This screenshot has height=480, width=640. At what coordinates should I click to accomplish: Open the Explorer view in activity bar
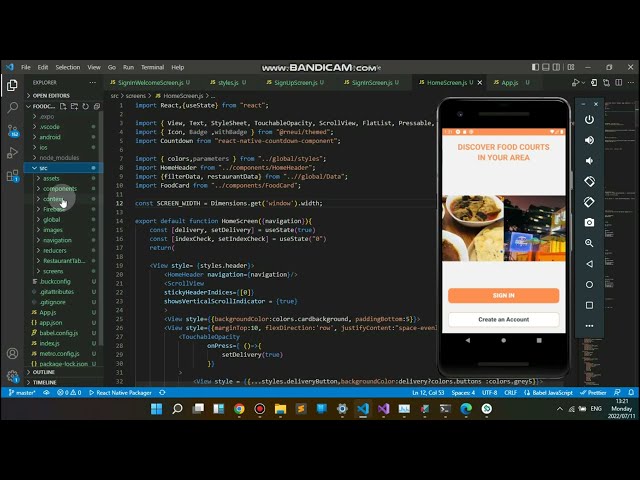(12, 85)
